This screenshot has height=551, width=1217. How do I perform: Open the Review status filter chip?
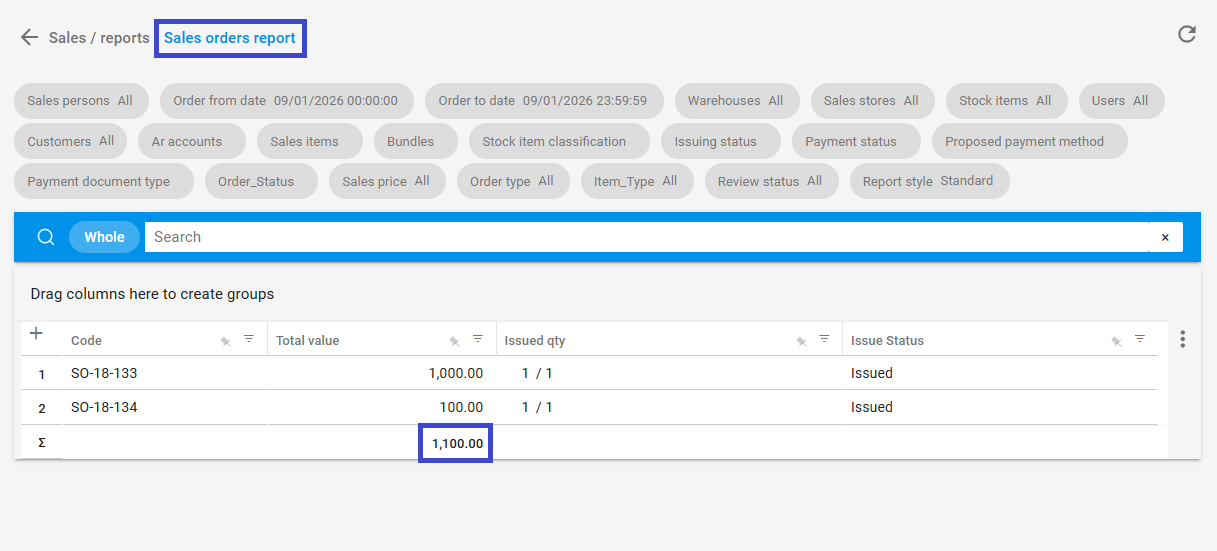(771, 181)
